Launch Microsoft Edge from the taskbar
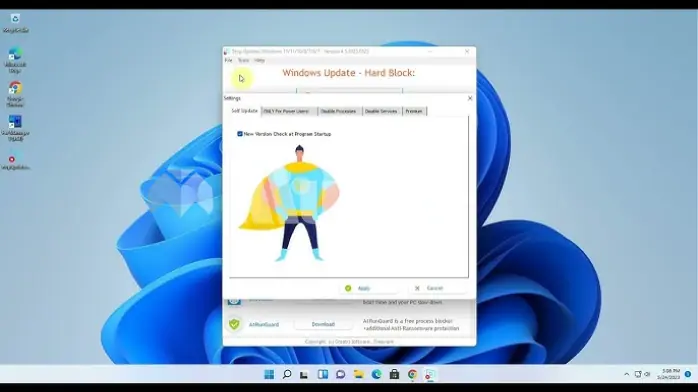 377,374
